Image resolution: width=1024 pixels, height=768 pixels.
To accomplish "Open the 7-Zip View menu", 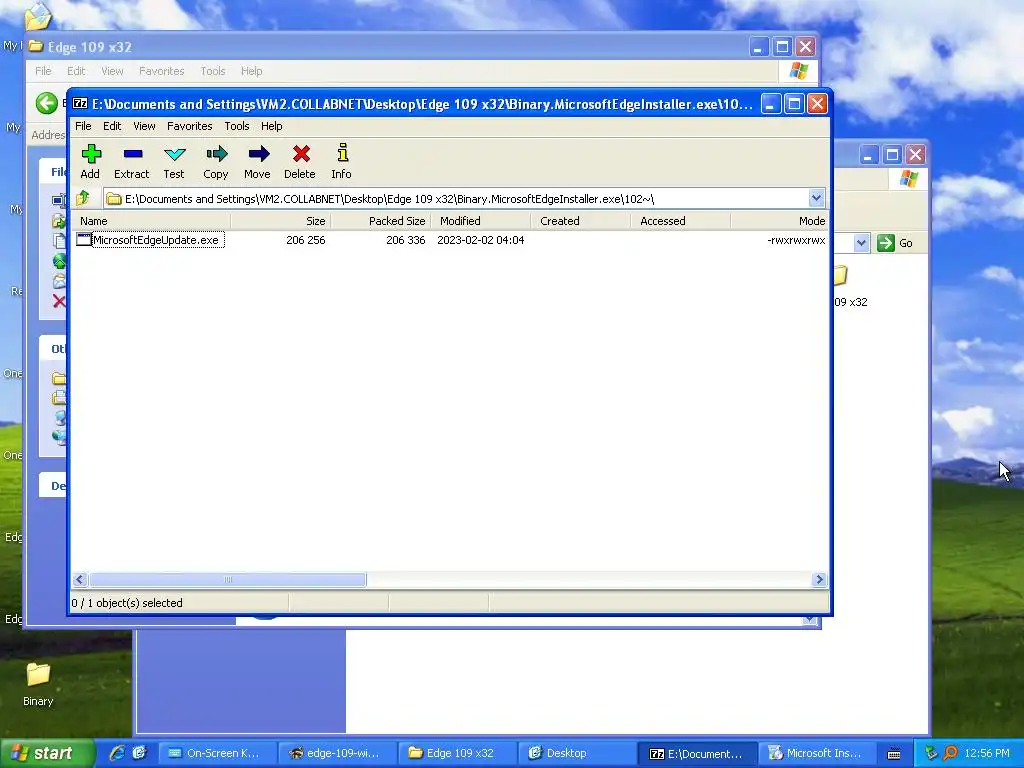I will [x=144, y=126].
